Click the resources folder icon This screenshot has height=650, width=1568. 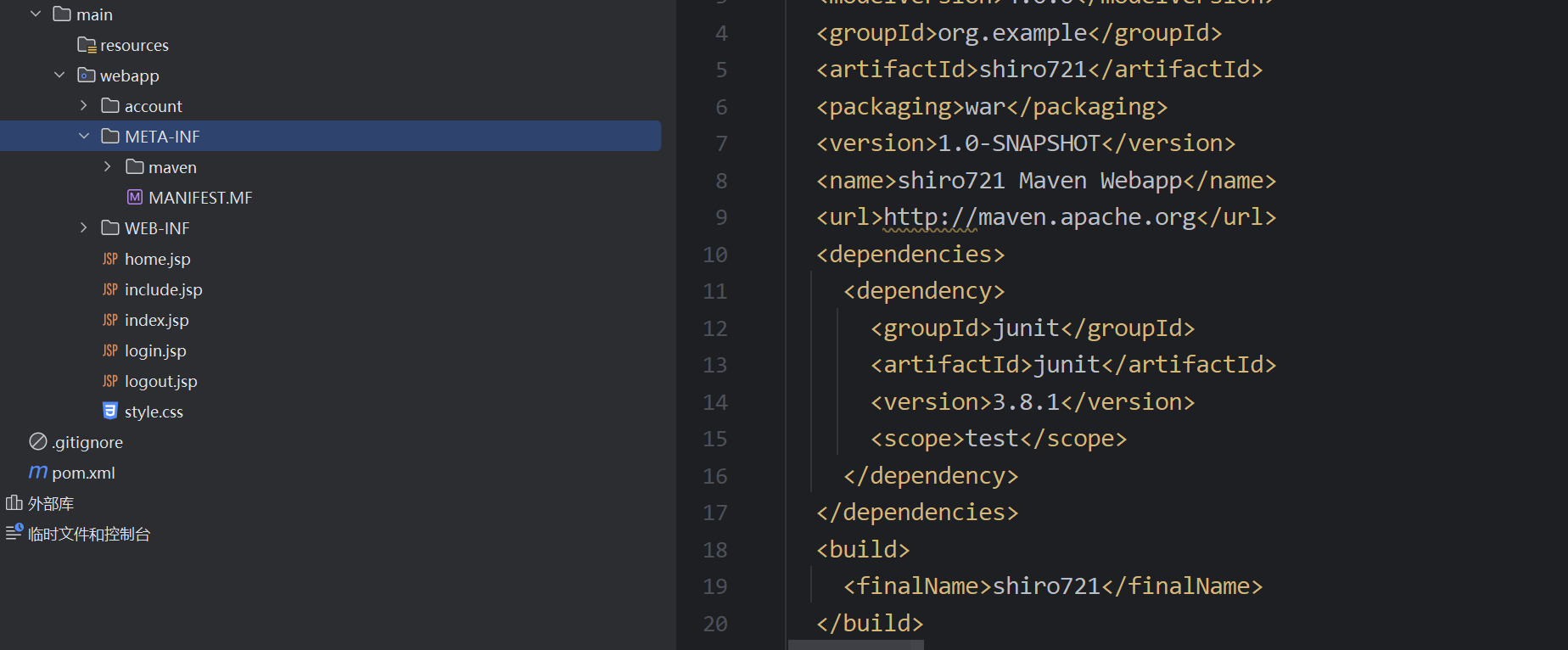pyautogui.click(x=86, y=45)
